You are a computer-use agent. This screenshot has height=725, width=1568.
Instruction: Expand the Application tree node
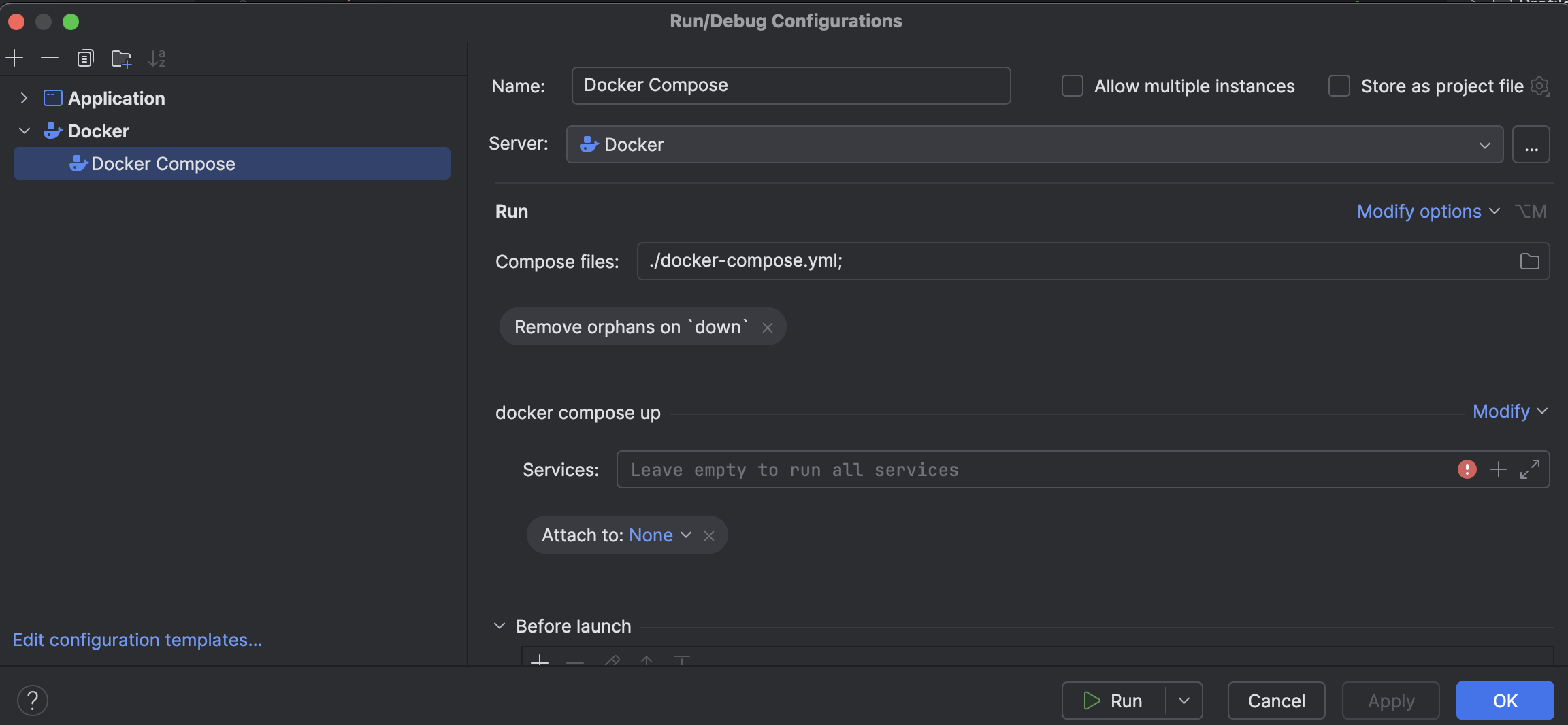click(x=24, y=97)
